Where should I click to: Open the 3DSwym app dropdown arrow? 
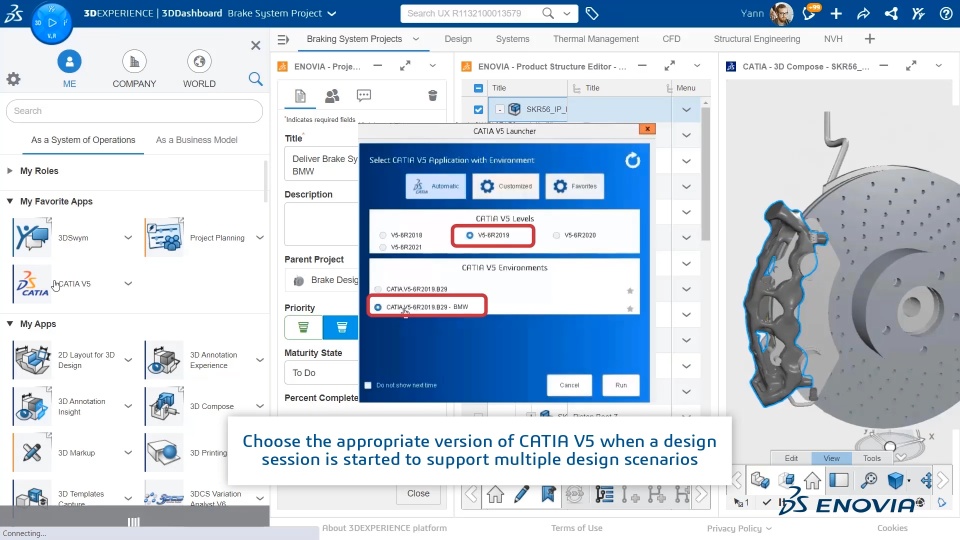128,238
